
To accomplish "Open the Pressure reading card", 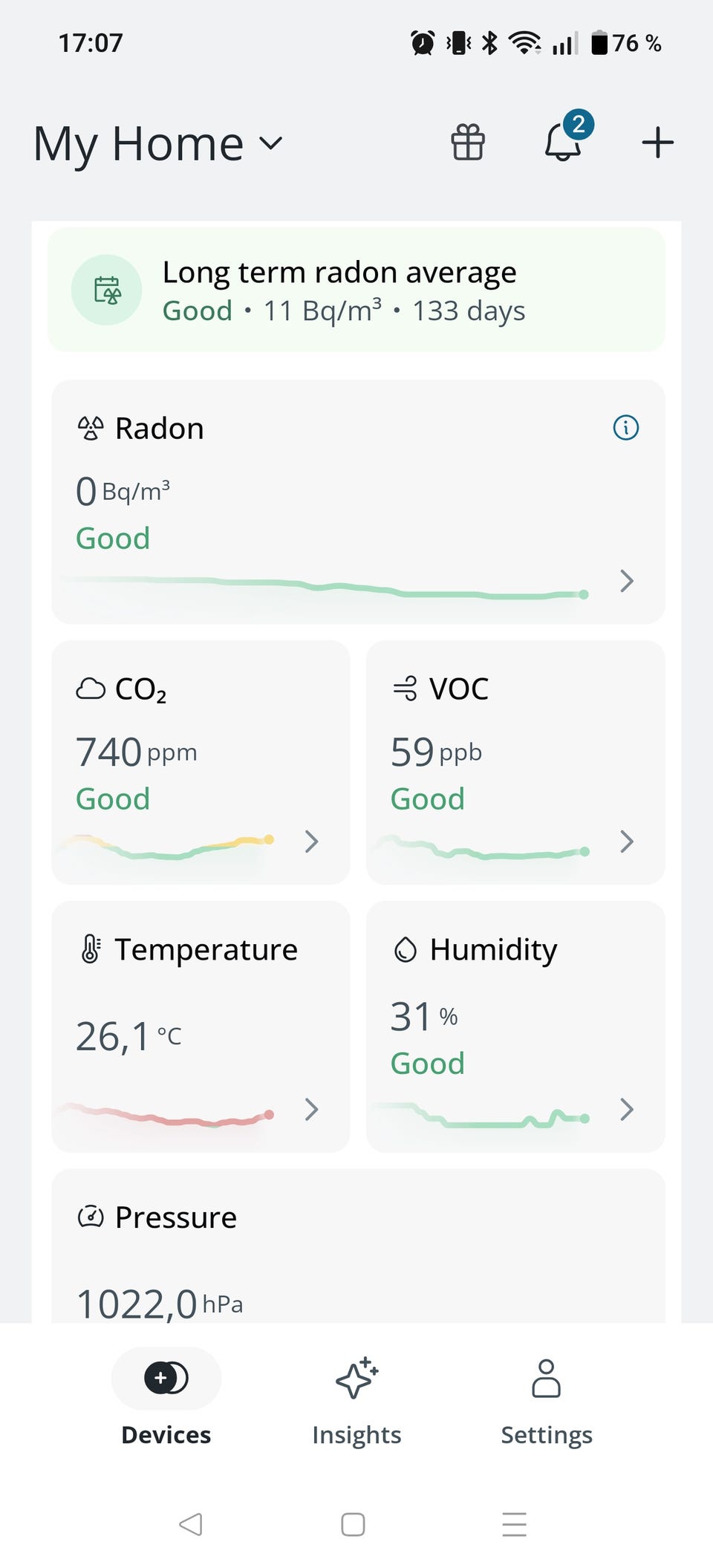I will 356,1255.
